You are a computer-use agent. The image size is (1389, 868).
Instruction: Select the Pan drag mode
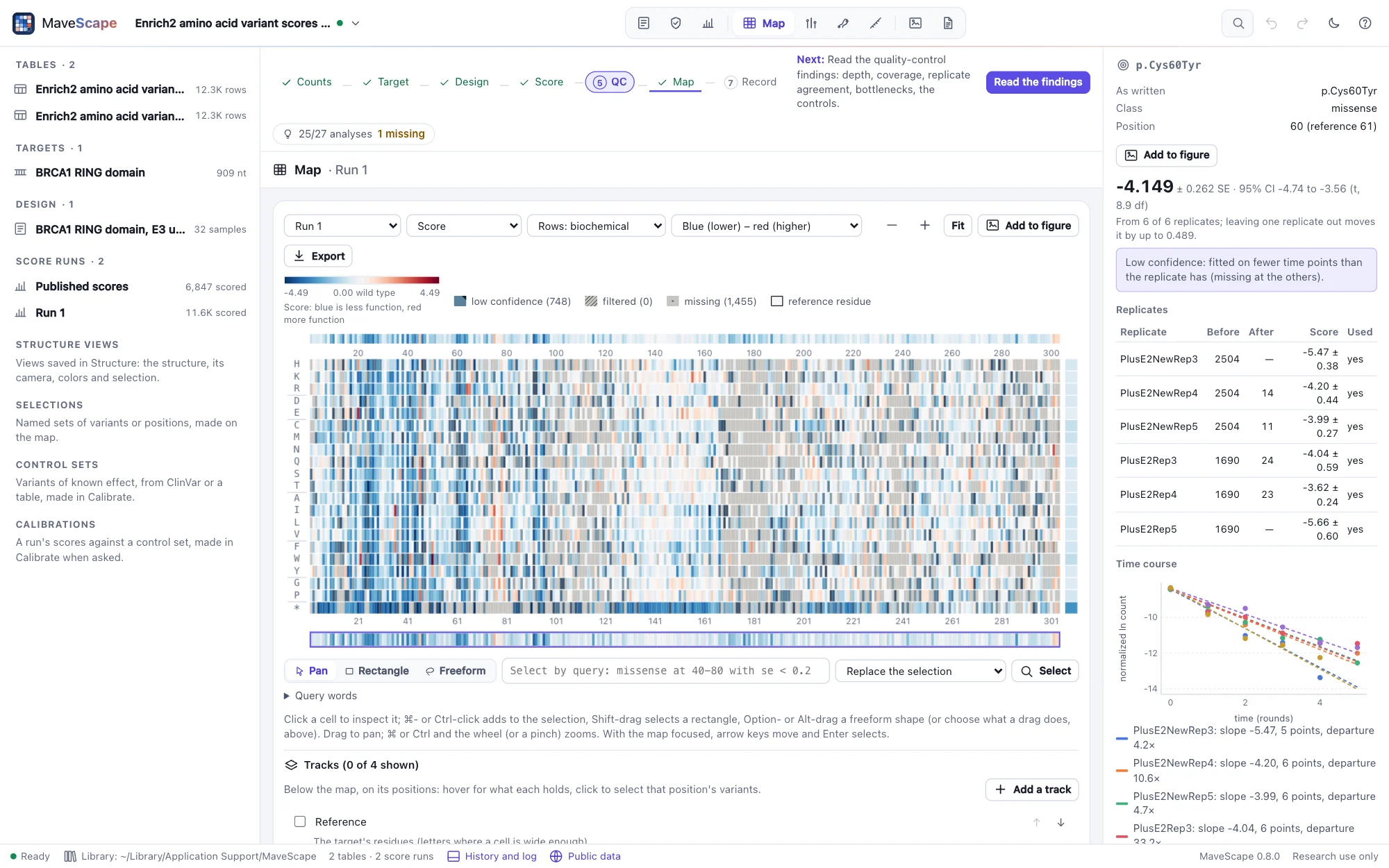coord(311,671)
